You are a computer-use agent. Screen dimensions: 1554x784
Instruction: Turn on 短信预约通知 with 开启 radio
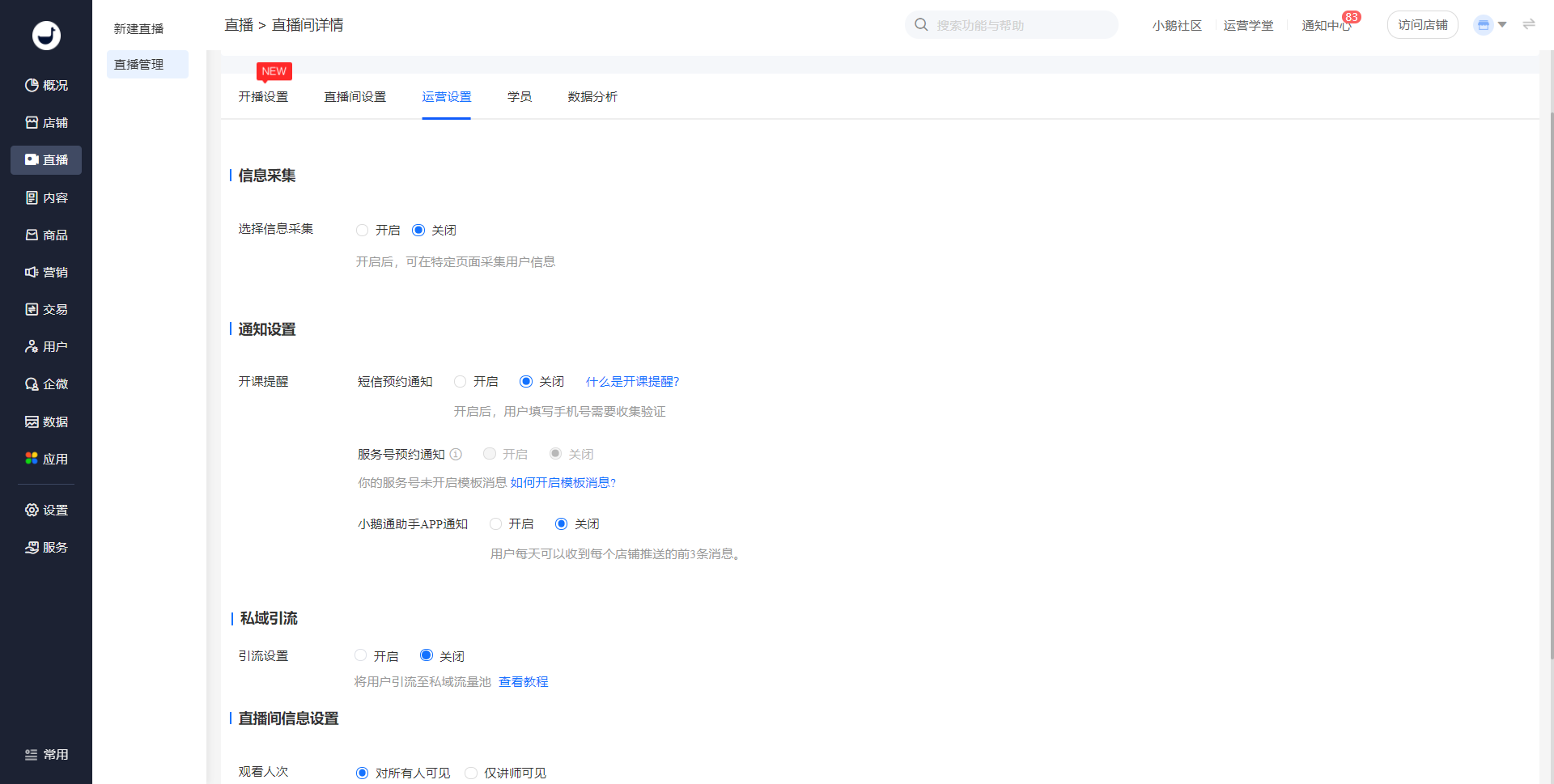tap(461, 382)
